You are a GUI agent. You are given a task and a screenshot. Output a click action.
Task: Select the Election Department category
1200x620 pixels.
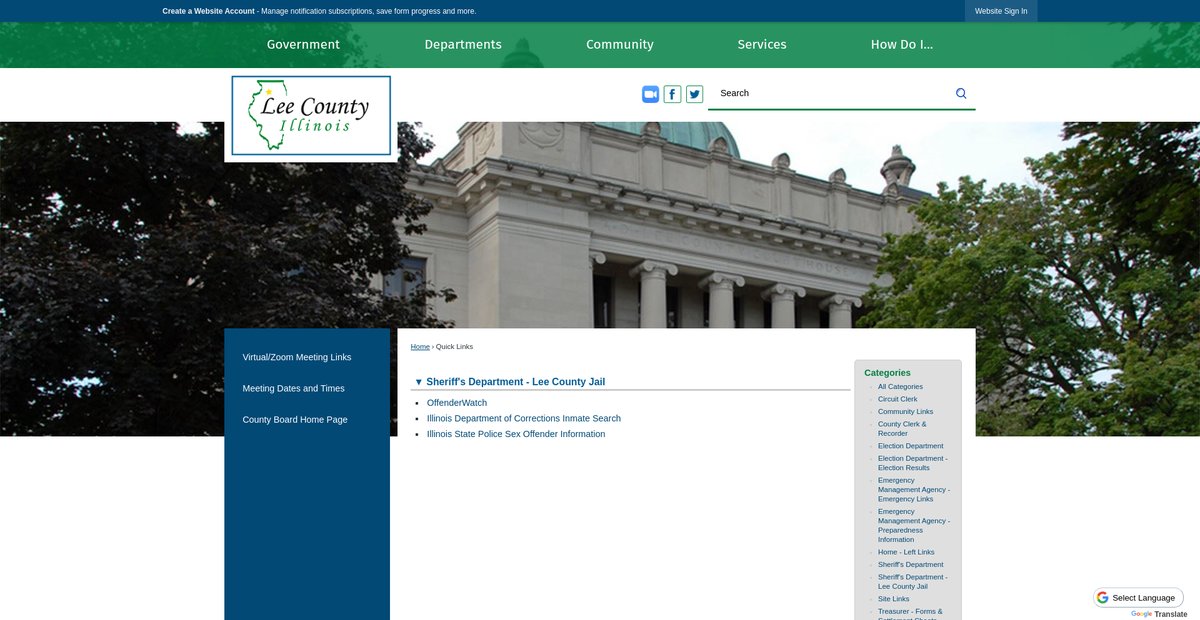pyautogui.click(x=910, y=446)
